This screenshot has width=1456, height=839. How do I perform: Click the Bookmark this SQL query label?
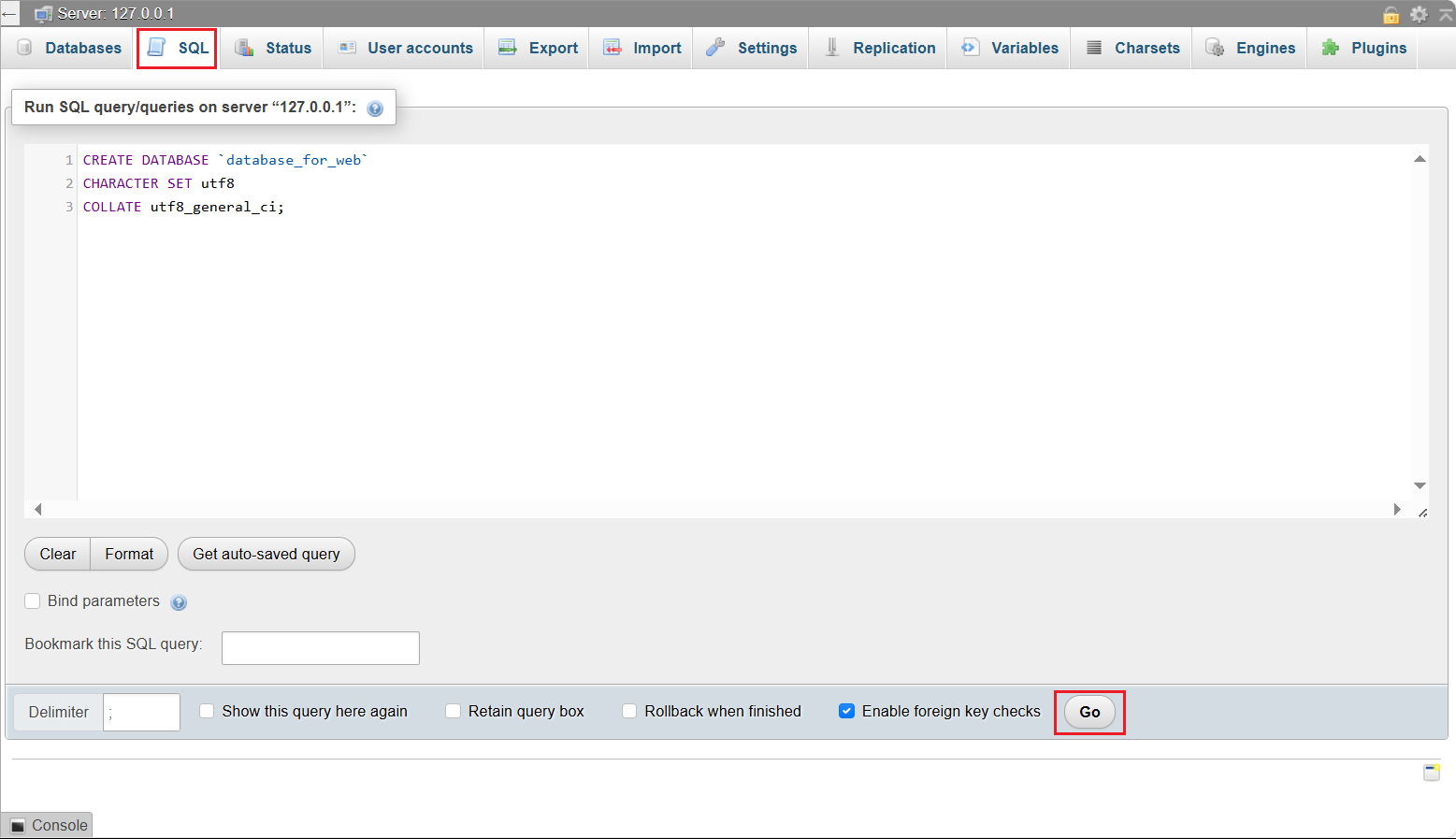[x=113, y=644]
